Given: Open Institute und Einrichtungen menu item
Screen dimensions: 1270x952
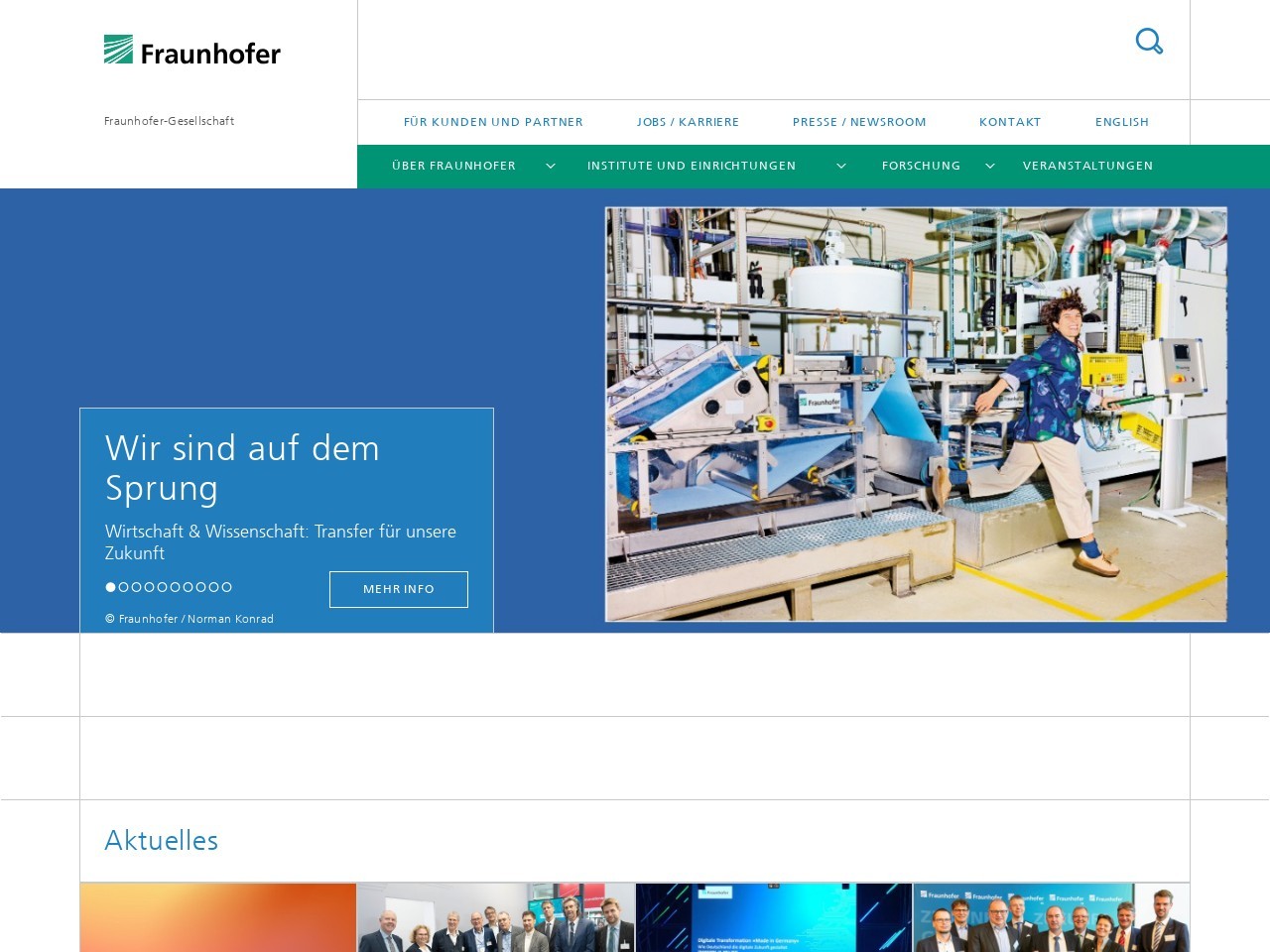Looking at the screenshot, I should coord(692,166).
